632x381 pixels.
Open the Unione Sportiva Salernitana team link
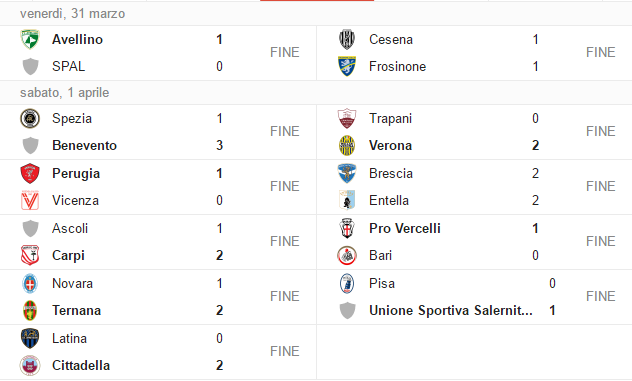pyautogui.click(x=451, y=310)
